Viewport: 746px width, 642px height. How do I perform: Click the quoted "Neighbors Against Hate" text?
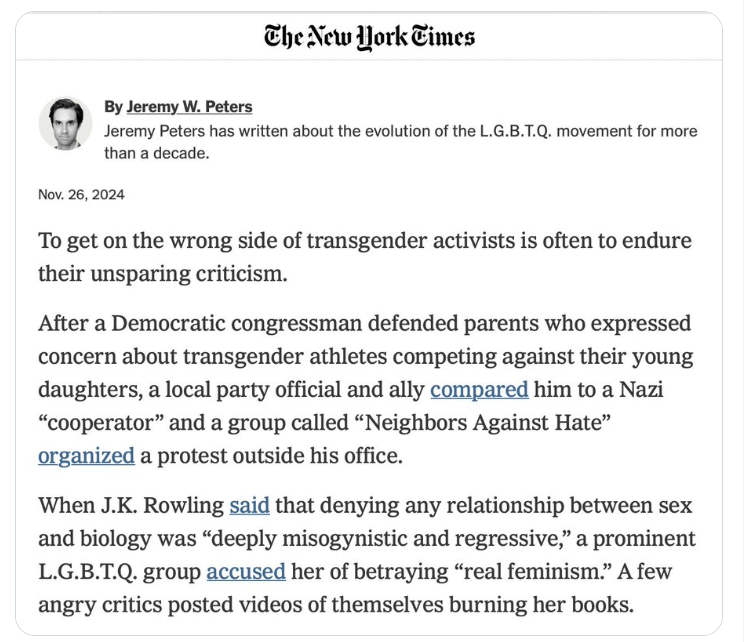point(488,423)
